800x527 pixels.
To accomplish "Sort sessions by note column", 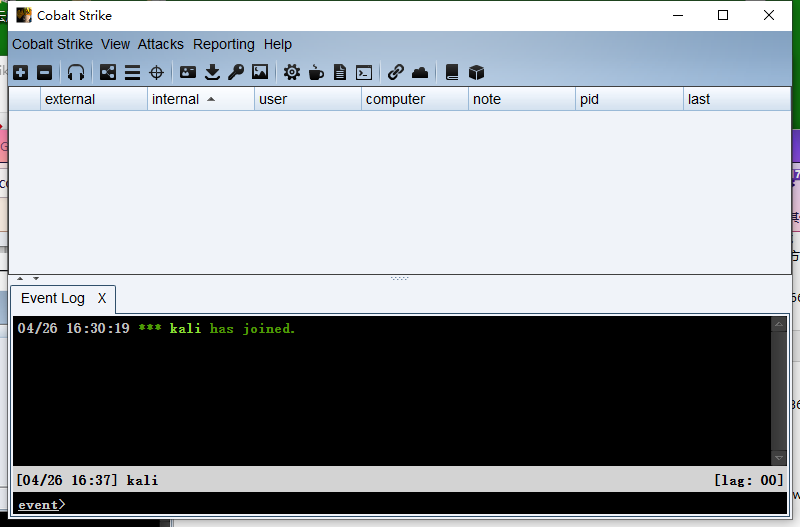I will coord(522,99).
